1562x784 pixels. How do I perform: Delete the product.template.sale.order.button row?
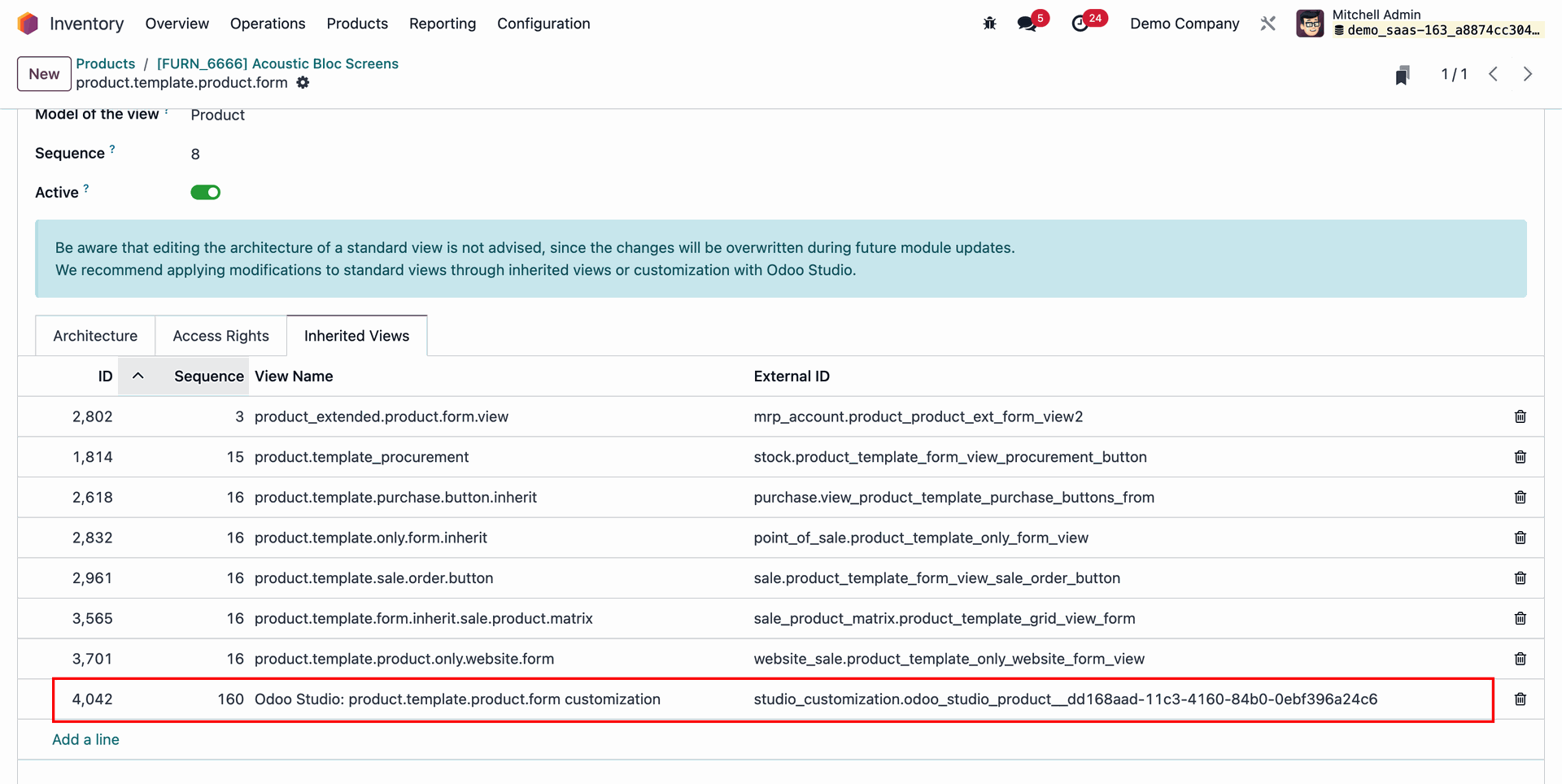tap(1520, 578)
